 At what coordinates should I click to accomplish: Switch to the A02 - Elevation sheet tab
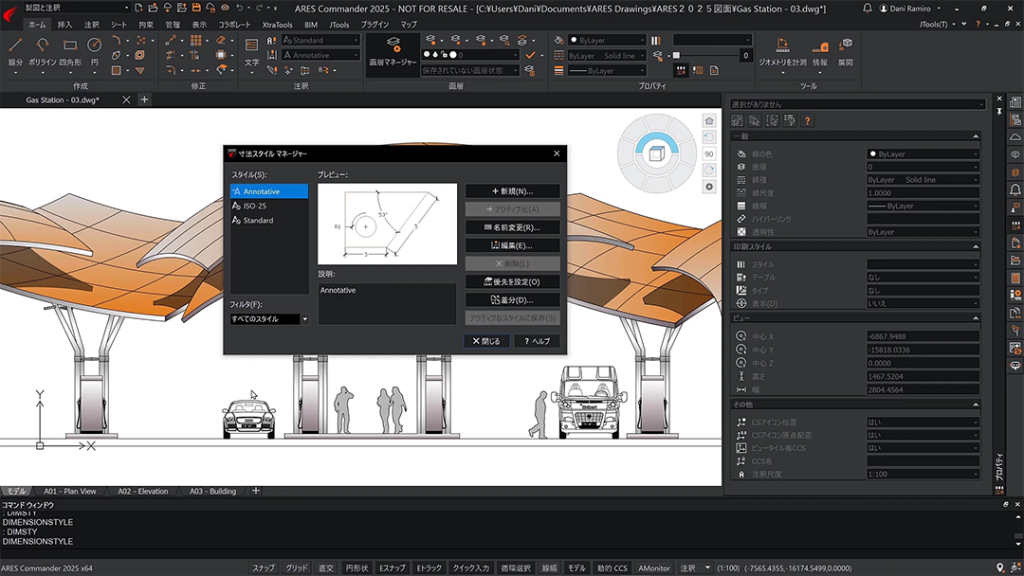143,491
